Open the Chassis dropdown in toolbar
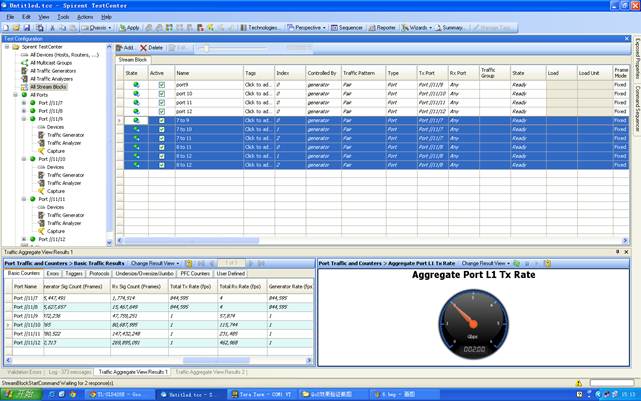This screenshot has height=401, width=641. (x=96, y=28)
